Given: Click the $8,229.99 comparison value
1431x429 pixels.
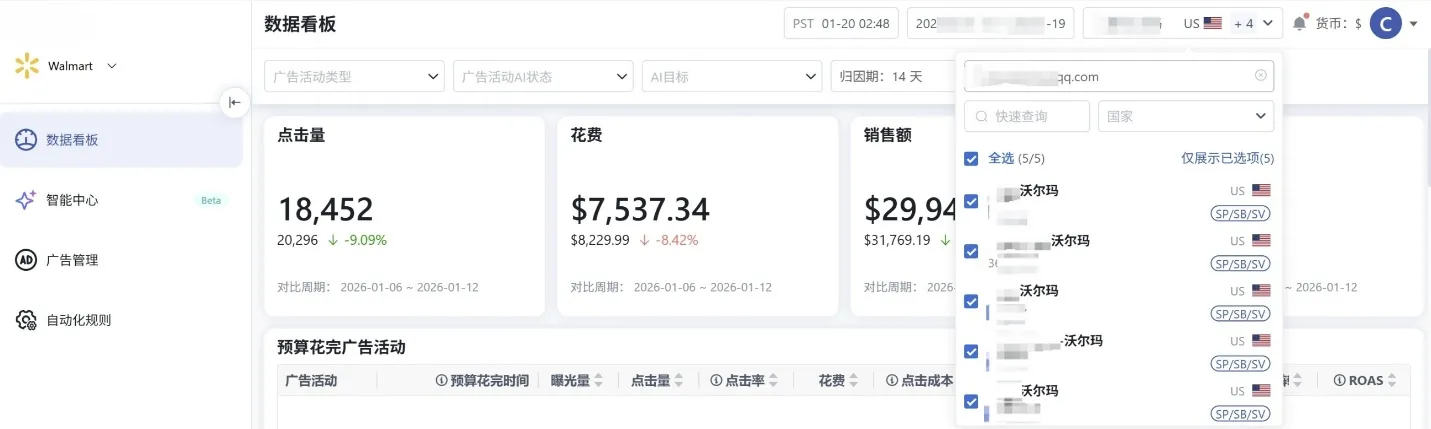Looking at the screenshot, I should 600,240.
